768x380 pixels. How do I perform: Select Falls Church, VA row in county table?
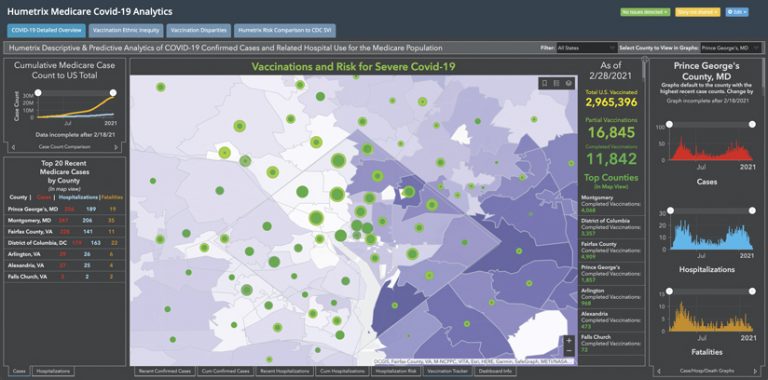click(65, 277)
